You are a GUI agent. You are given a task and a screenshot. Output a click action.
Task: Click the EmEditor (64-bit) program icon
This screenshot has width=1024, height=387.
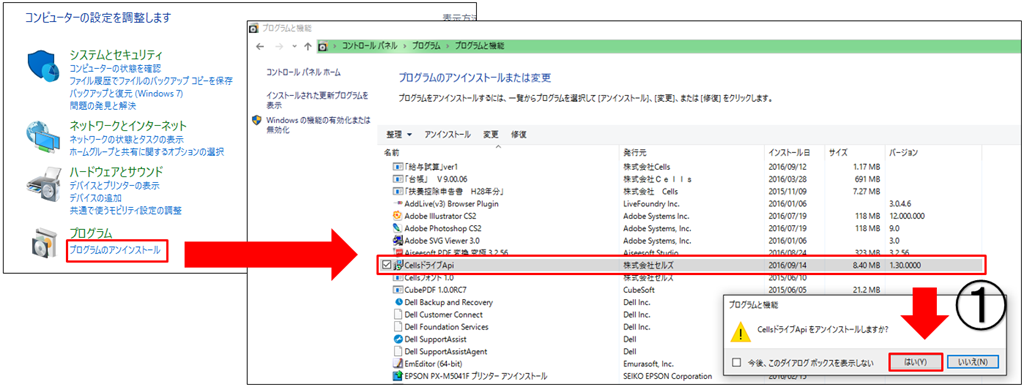[397, 364]
